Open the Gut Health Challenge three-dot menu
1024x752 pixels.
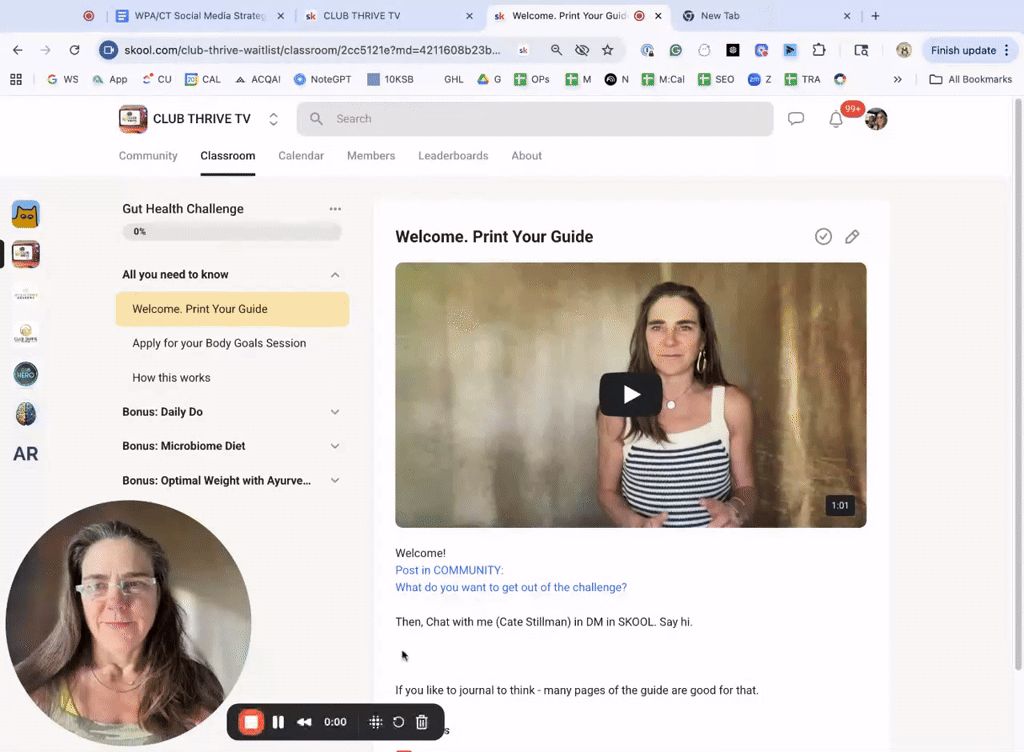pos(335,209)
